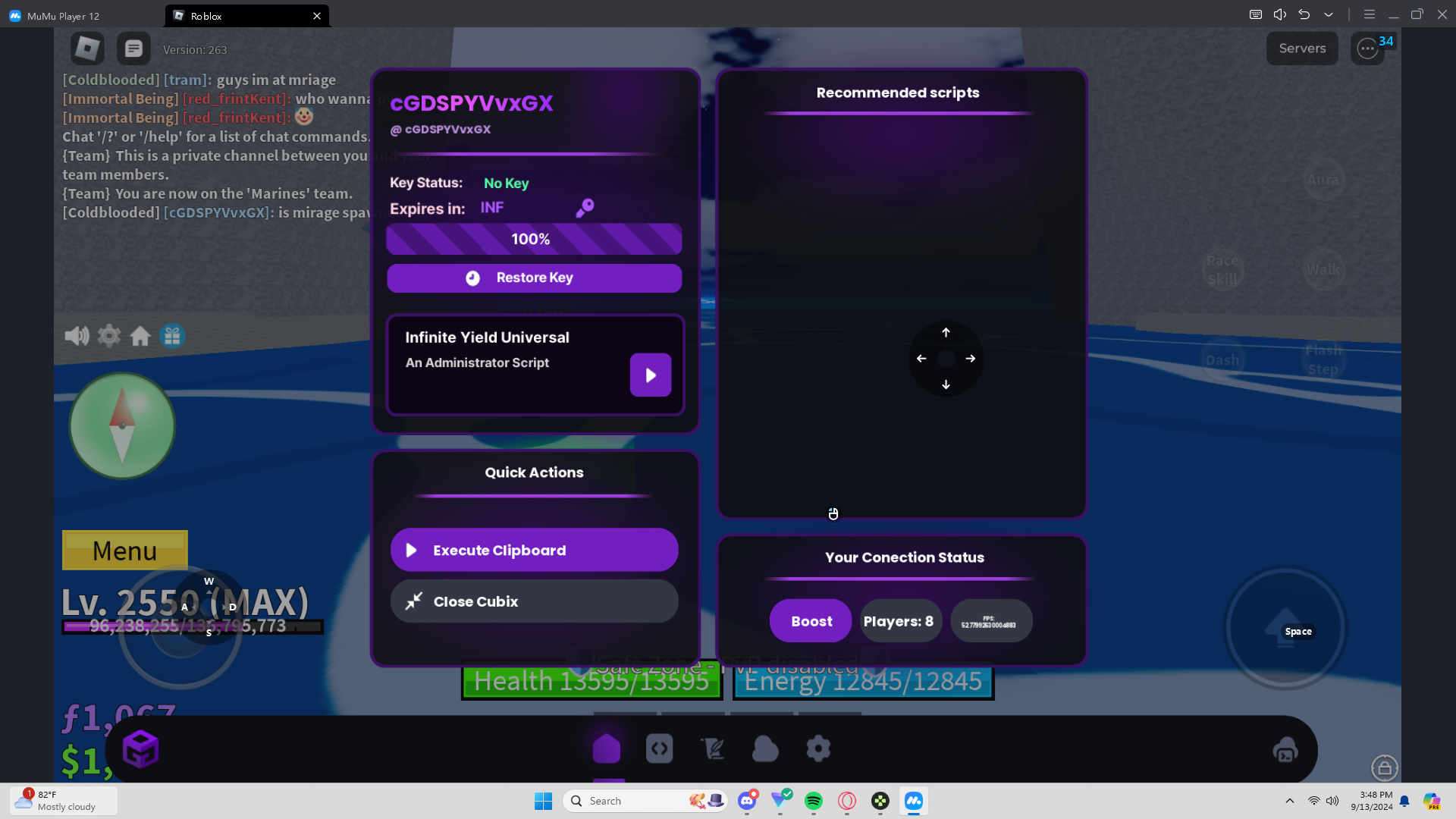The image size is (1456, 819).
Task: Click the green Health bar
Action: pos(592,680)
